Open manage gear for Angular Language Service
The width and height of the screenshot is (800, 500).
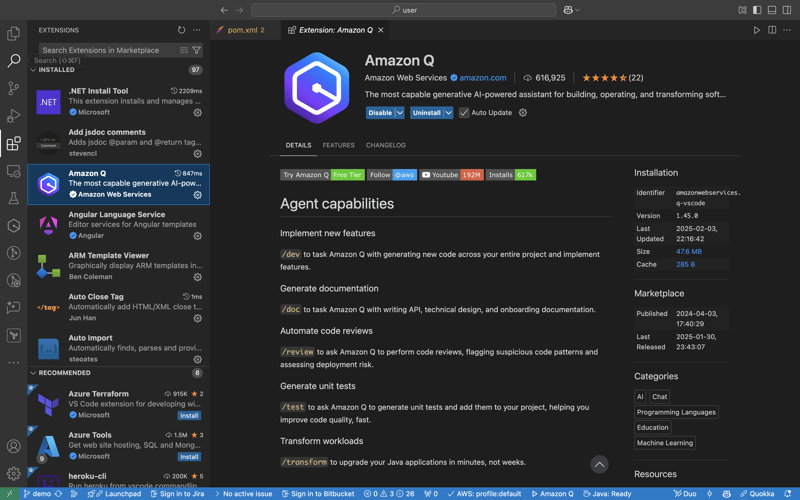(197, 236)
